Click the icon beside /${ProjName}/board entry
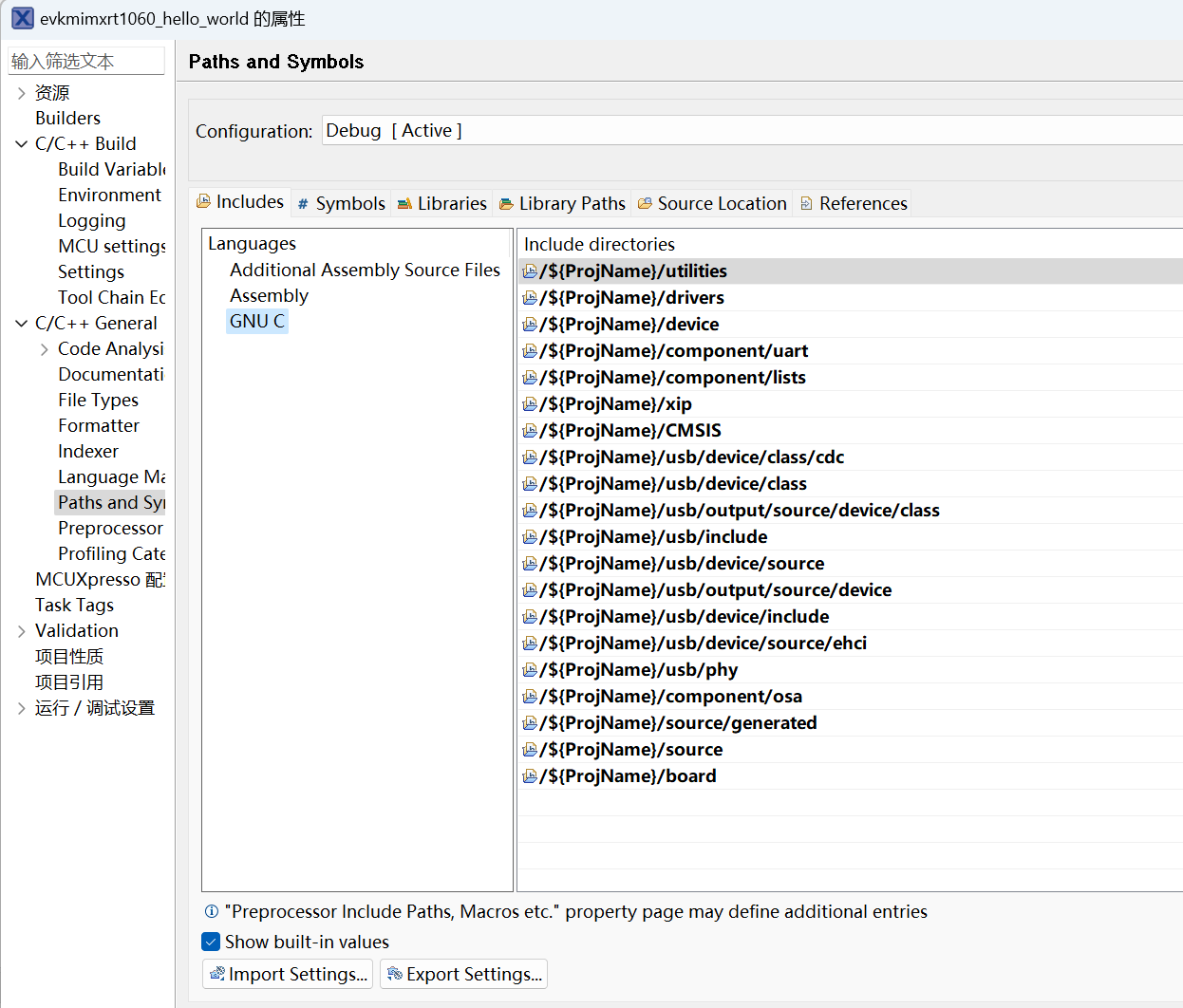The image size is (1183, 1008). coord(530,775)
